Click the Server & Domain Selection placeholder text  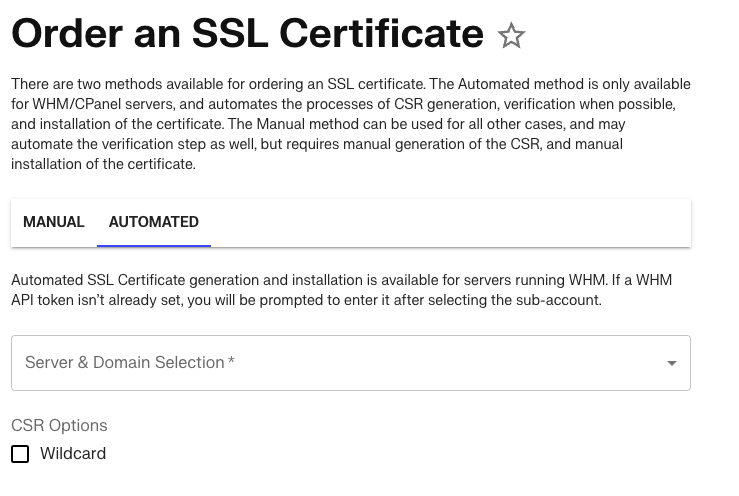pyautogui.click(x=124, y=363)
